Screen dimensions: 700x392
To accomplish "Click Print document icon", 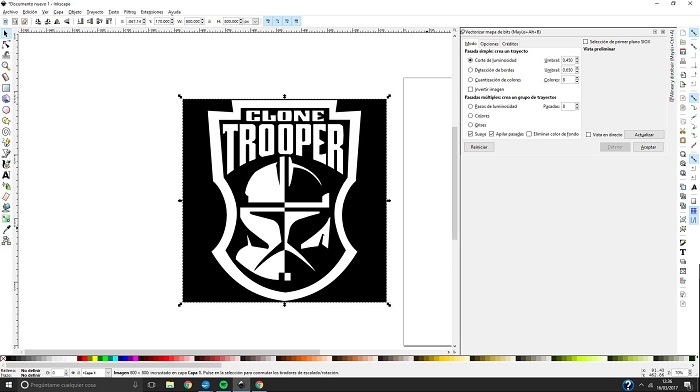I will coord(683,62).
